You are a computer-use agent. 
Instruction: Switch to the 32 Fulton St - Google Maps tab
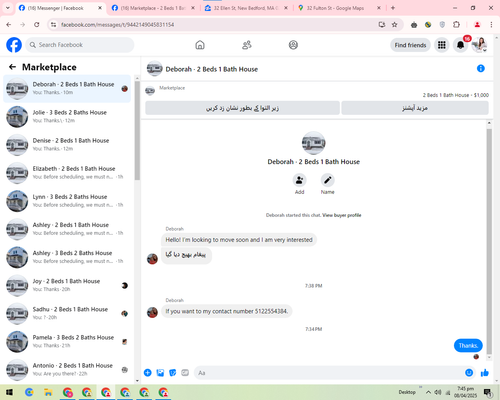pyautogui.click(x=339, y=8)
